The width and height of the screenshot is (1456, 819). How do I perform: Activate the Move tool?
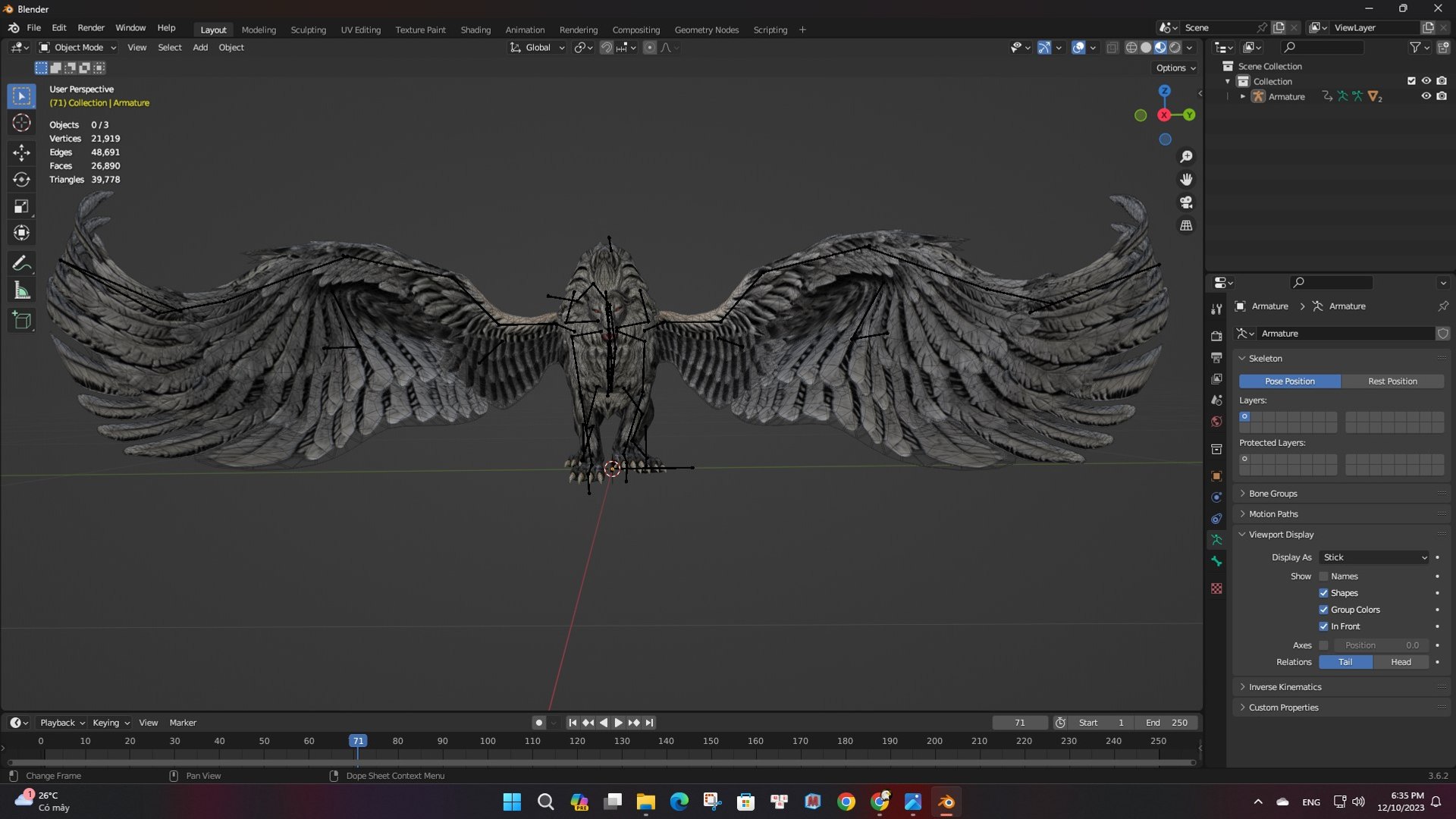pyautogui.click(x=21, y=152)
